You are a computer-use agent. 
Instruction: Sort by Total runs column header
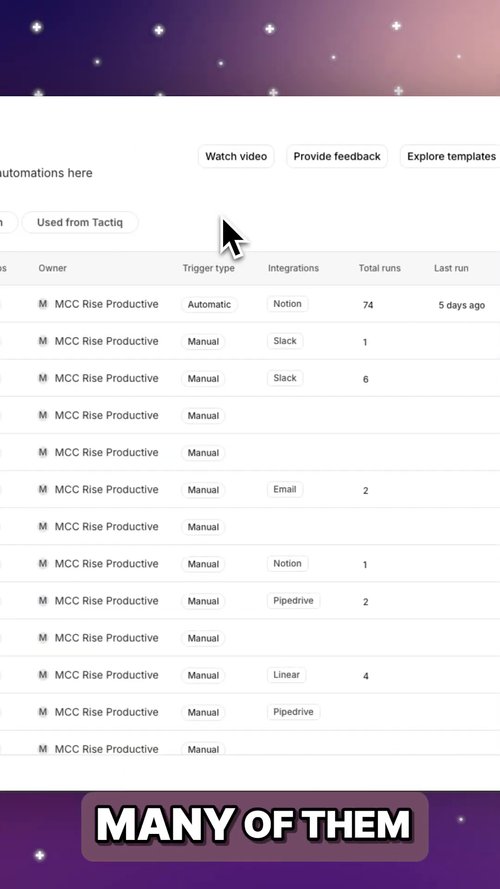click(x=379, y=268)
